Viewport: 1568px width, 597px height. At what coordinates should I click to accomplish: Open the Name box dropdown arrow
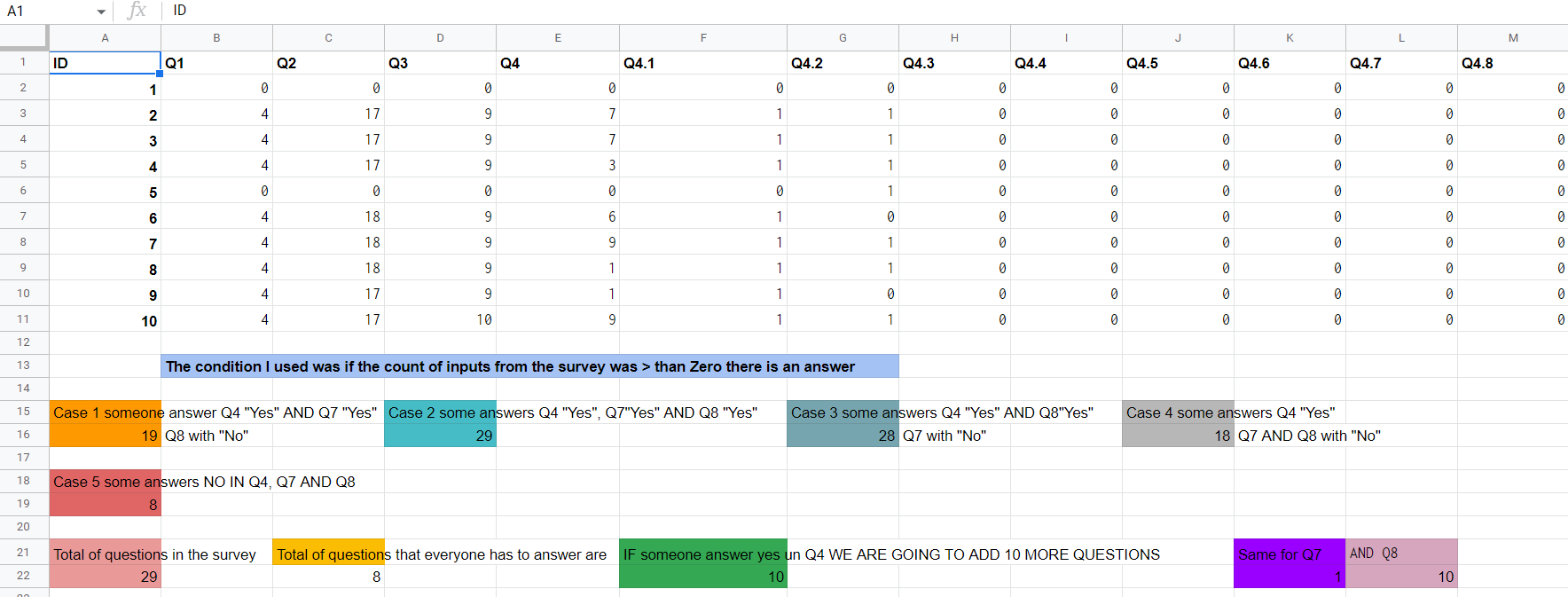101,12
